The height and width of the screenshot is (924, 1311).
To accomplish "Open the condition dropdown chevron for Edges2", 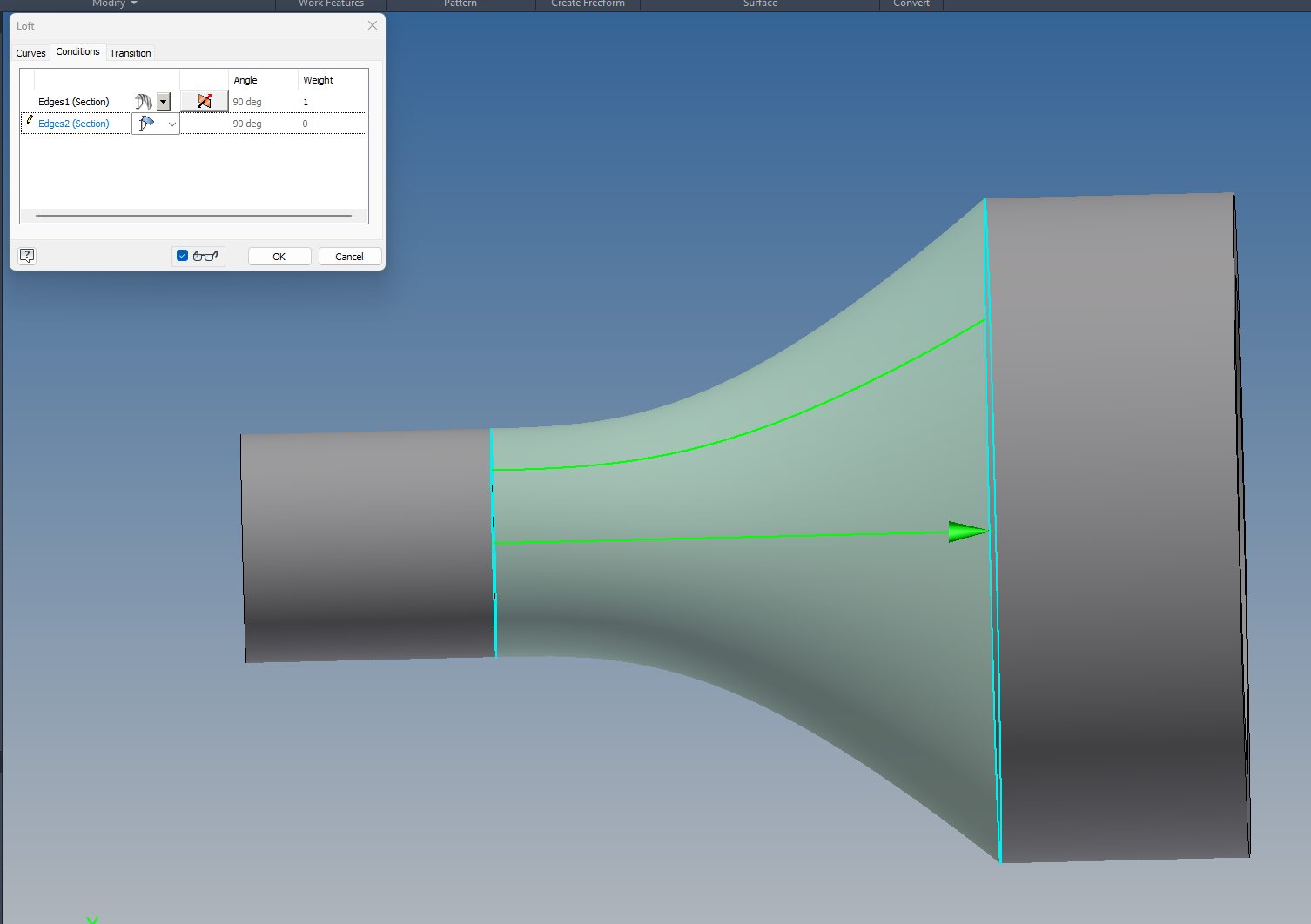I will (171, 124).
